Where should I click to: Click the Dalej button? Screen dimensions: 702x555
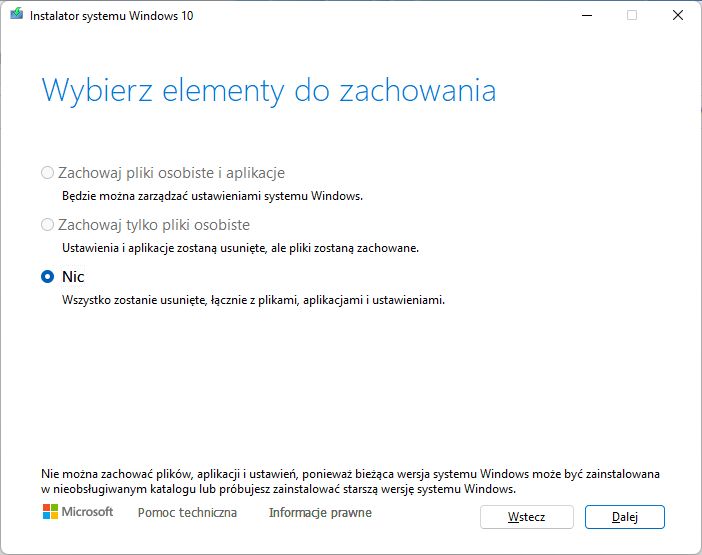(x=625, y=517)
